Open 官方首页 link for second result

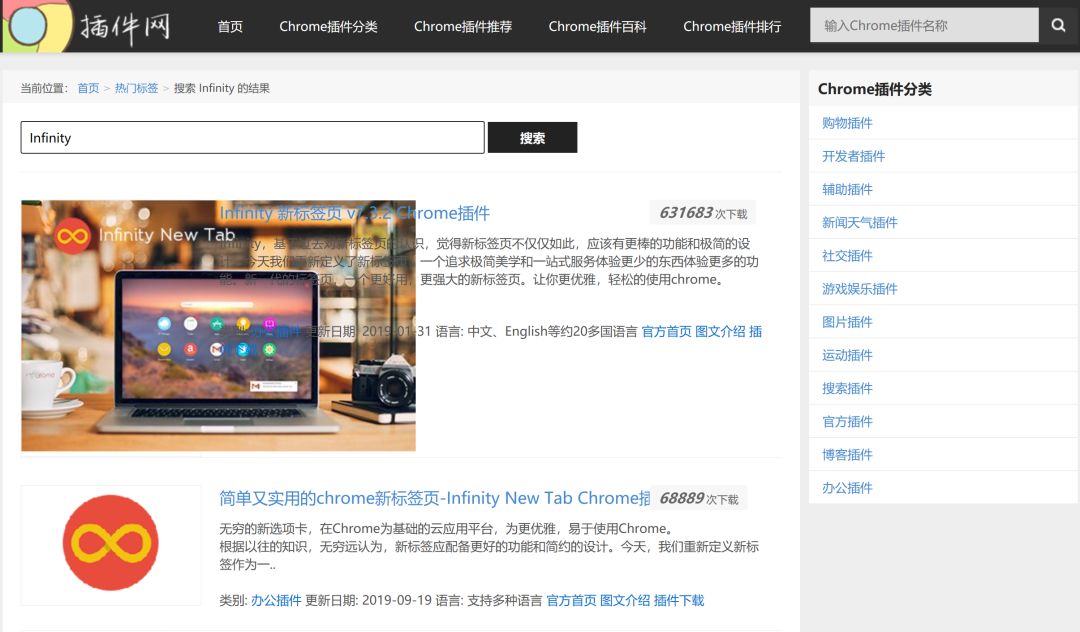coord(571,600)
